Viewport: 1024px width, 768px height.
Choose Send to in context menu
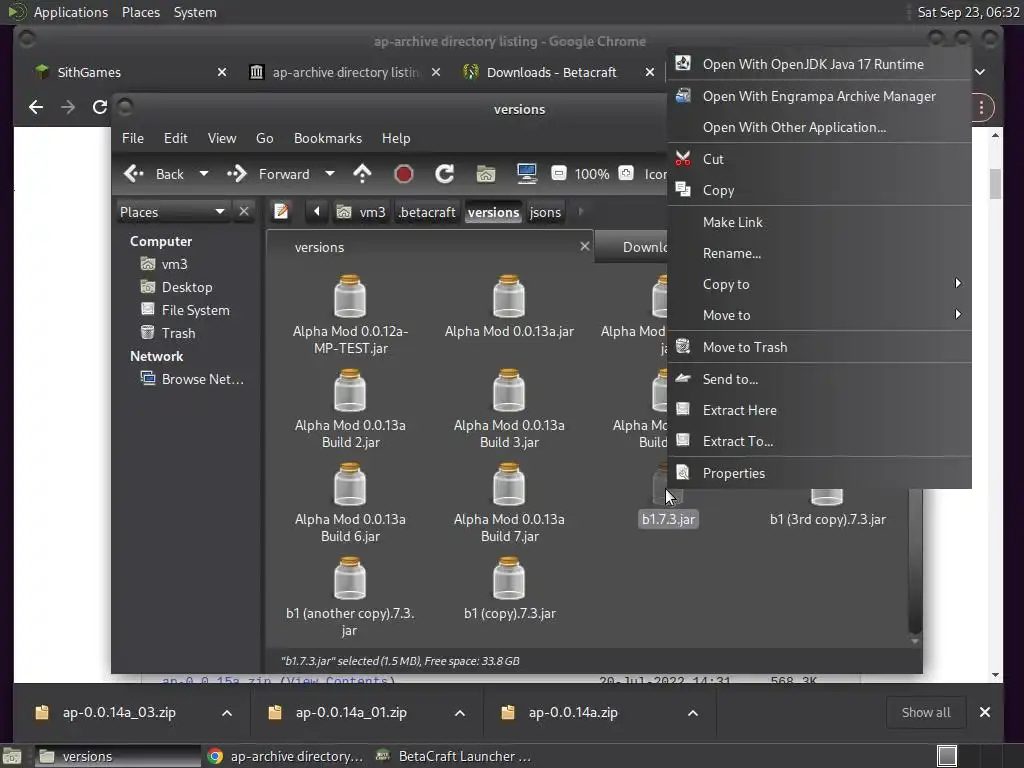(819, 379)
